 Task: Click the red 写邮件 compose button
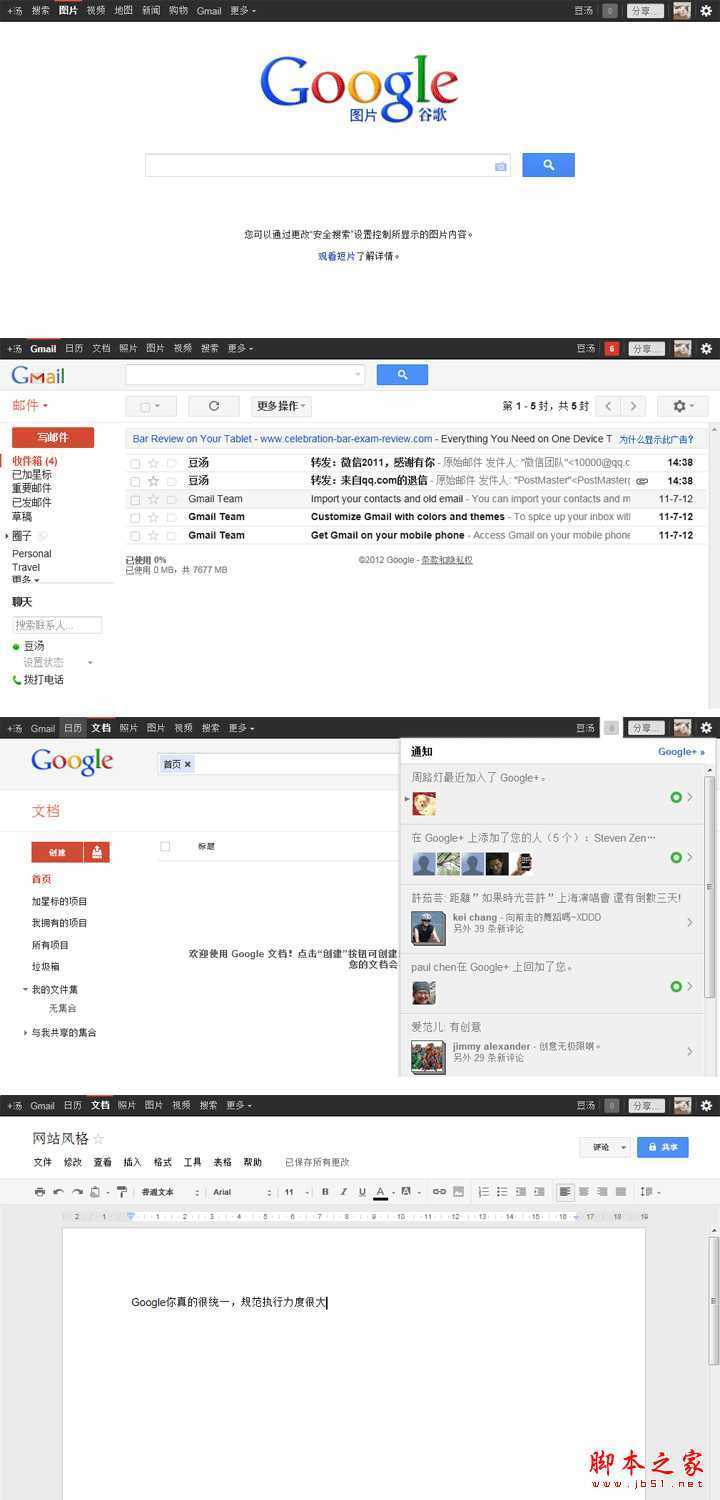pyautogui.click(x=53, y=437)
